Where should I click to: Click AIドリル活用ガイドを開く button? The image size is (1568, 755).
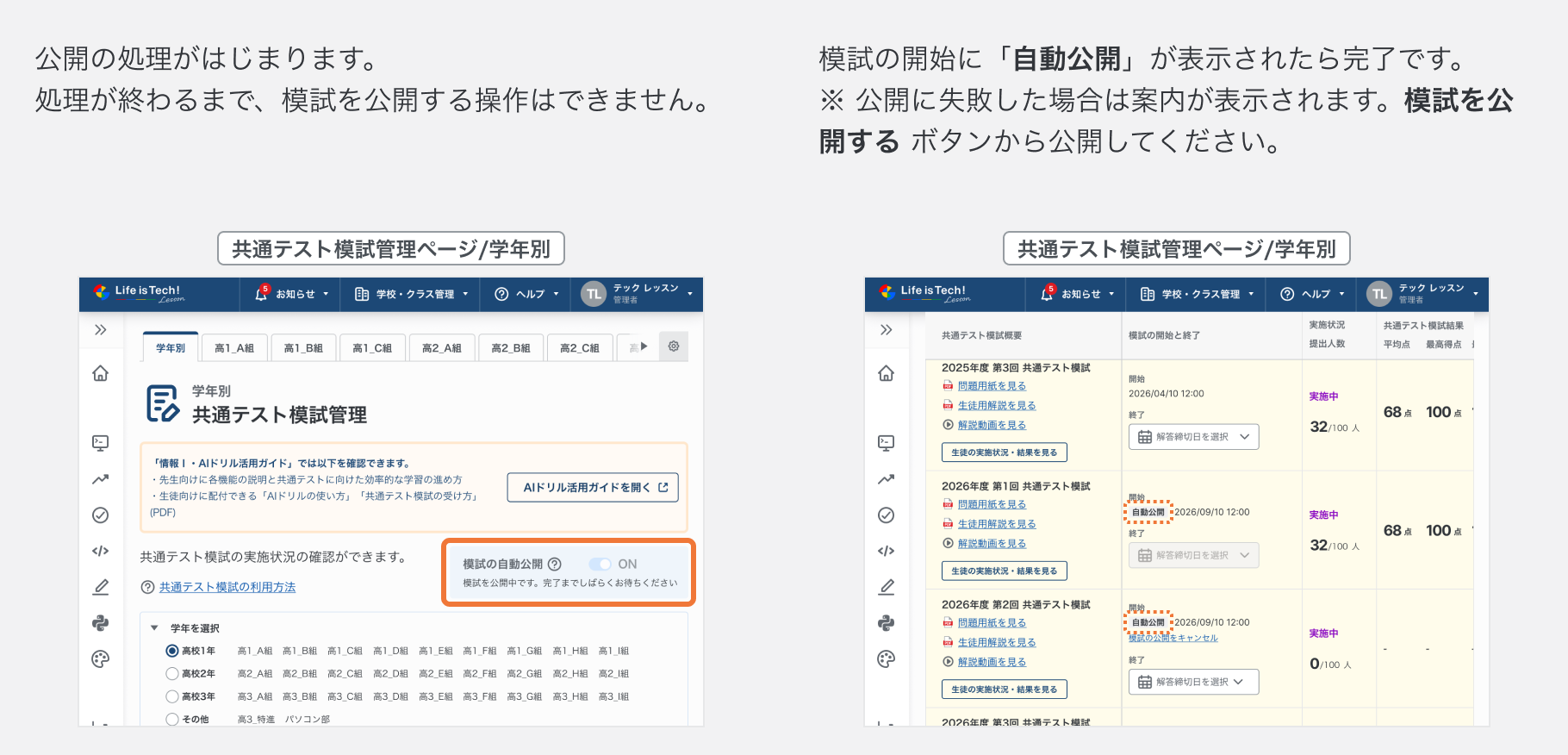593,487
